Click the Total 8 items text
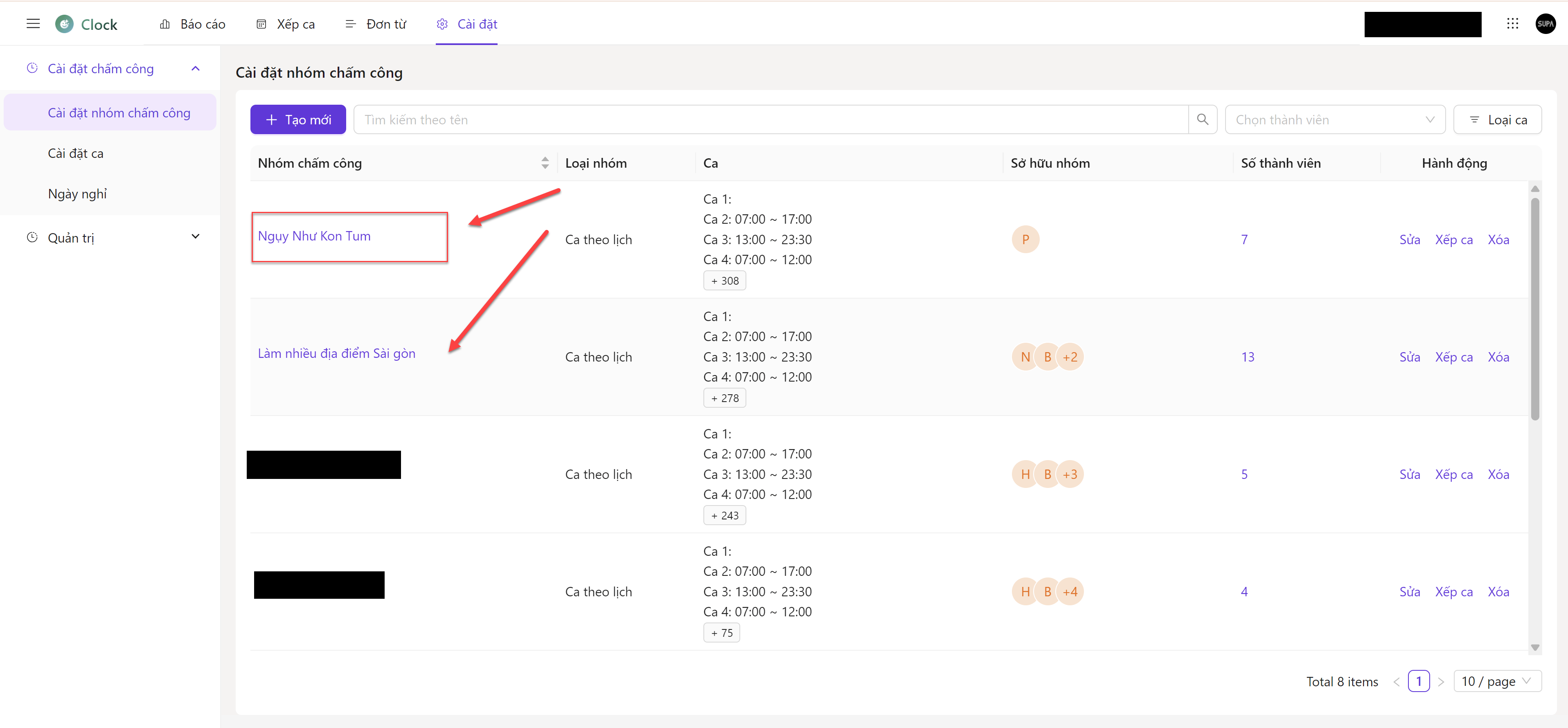Screen dimensions: 1568x728 click(x=1342, y=682)
